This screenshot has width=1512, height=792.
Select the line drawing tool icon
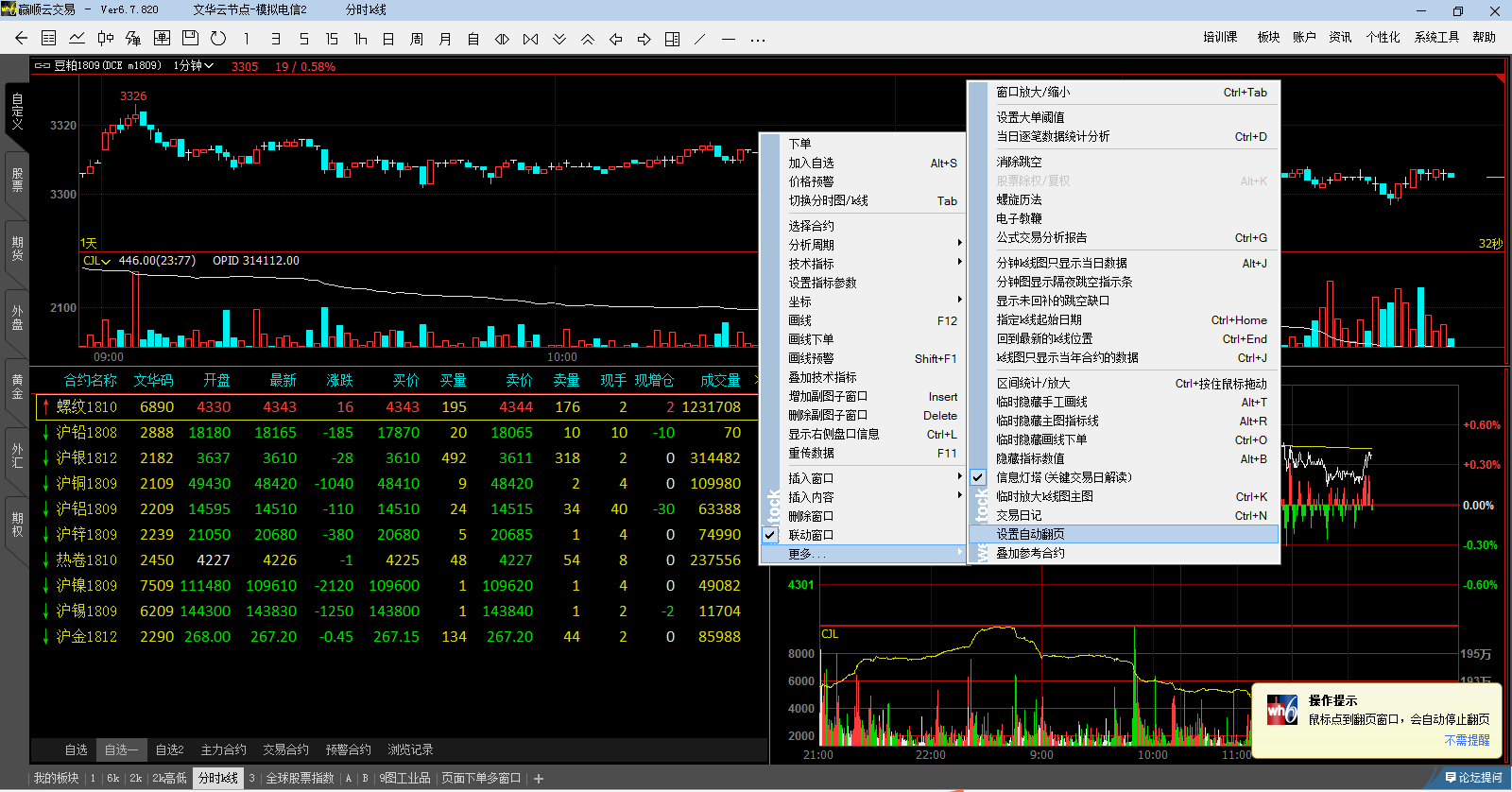(699, 39)
